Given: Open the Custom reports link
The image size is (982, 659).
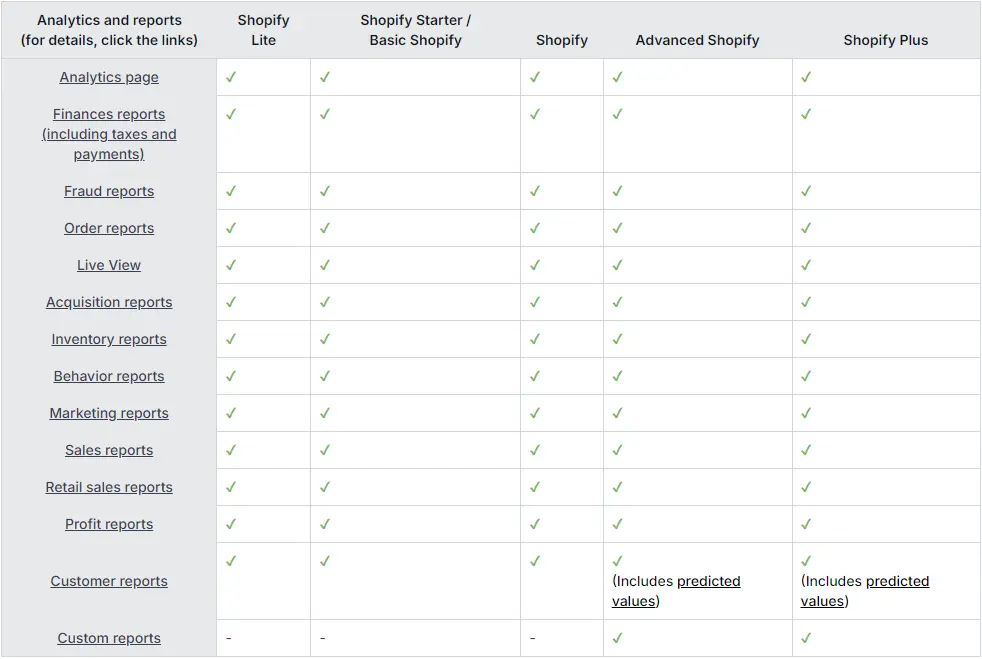Looking at the screenshot, I should click(x=109, y=638).
